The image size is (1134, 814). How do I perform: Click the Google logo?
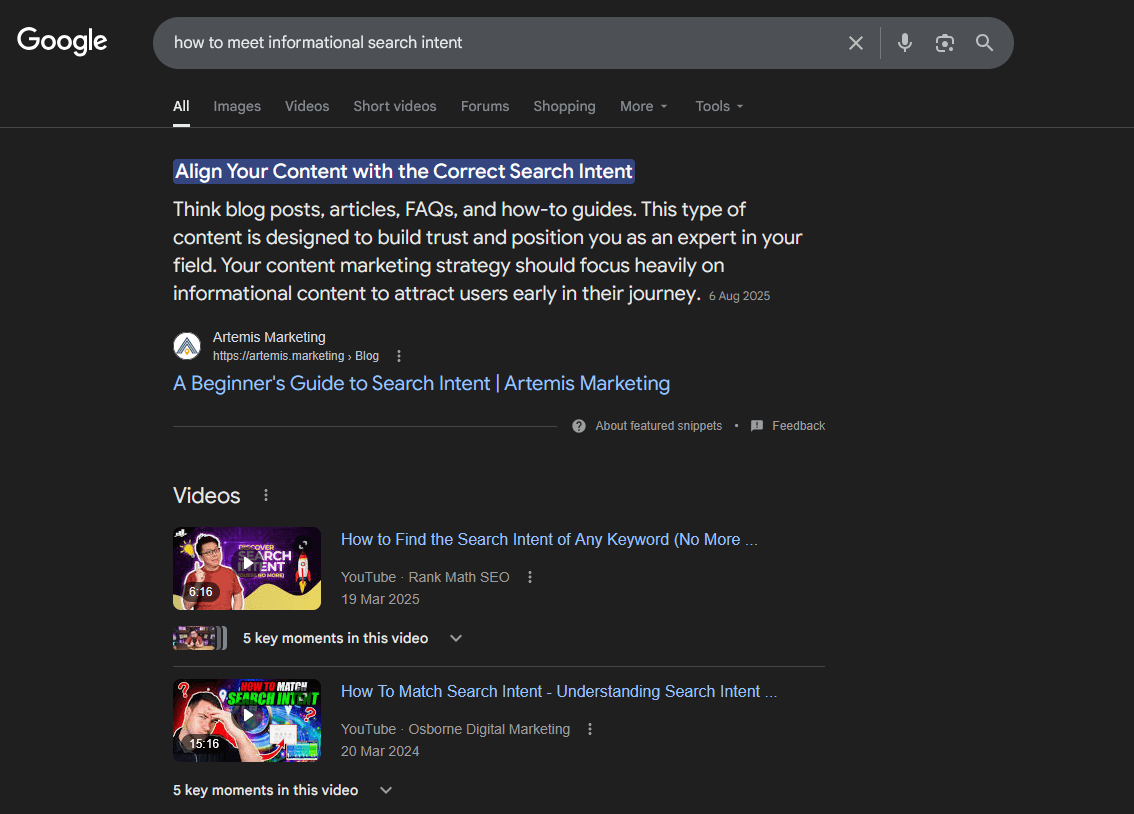(61, 41)
